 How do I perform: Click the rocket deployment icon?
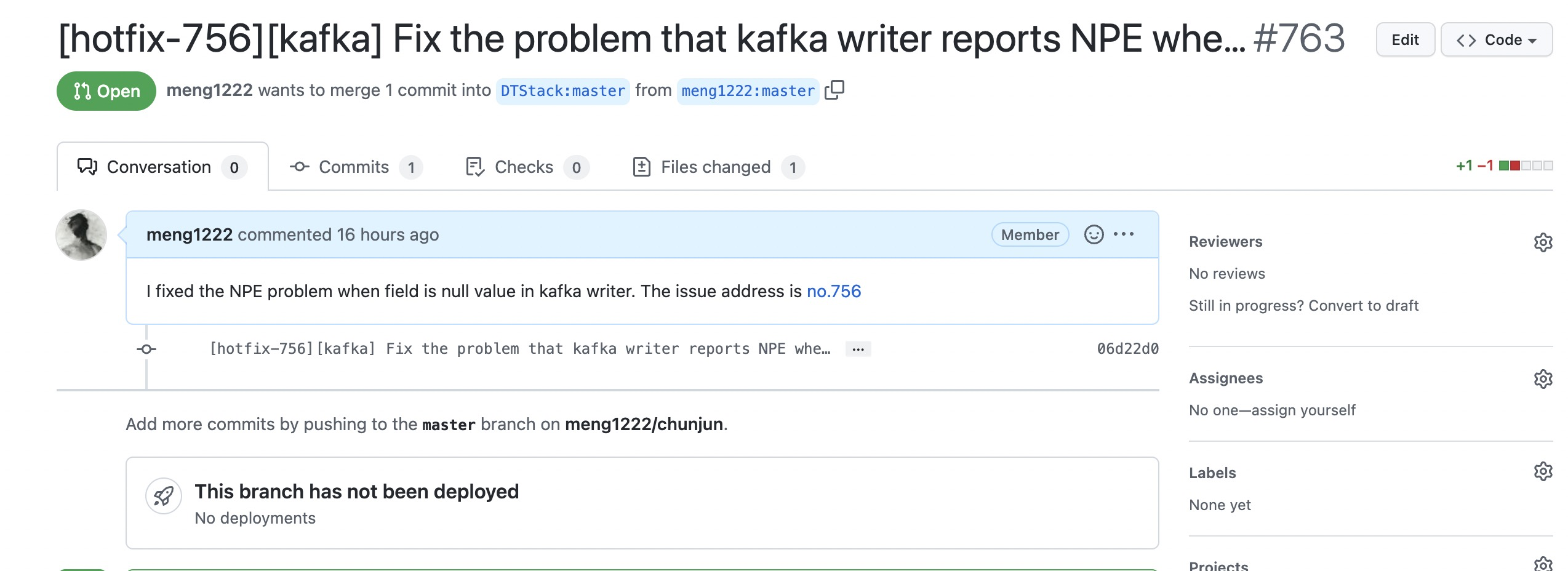pyautogui.click(x=164, y=496)
